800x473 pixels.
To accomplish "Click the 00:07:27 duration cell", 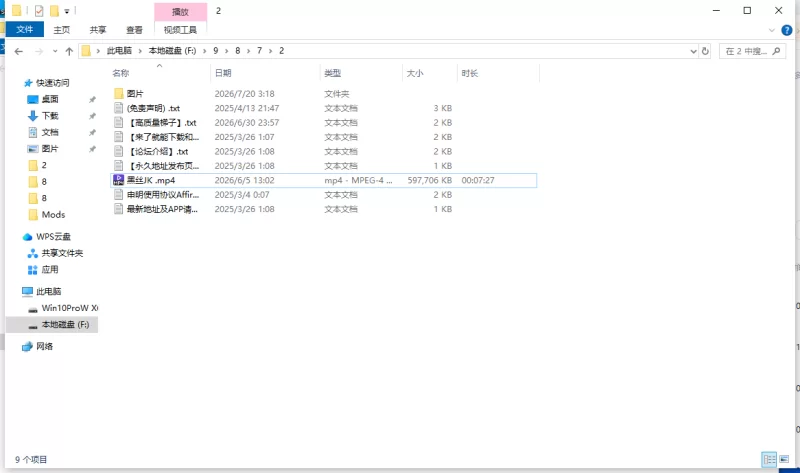I will (x=478, y=180).
